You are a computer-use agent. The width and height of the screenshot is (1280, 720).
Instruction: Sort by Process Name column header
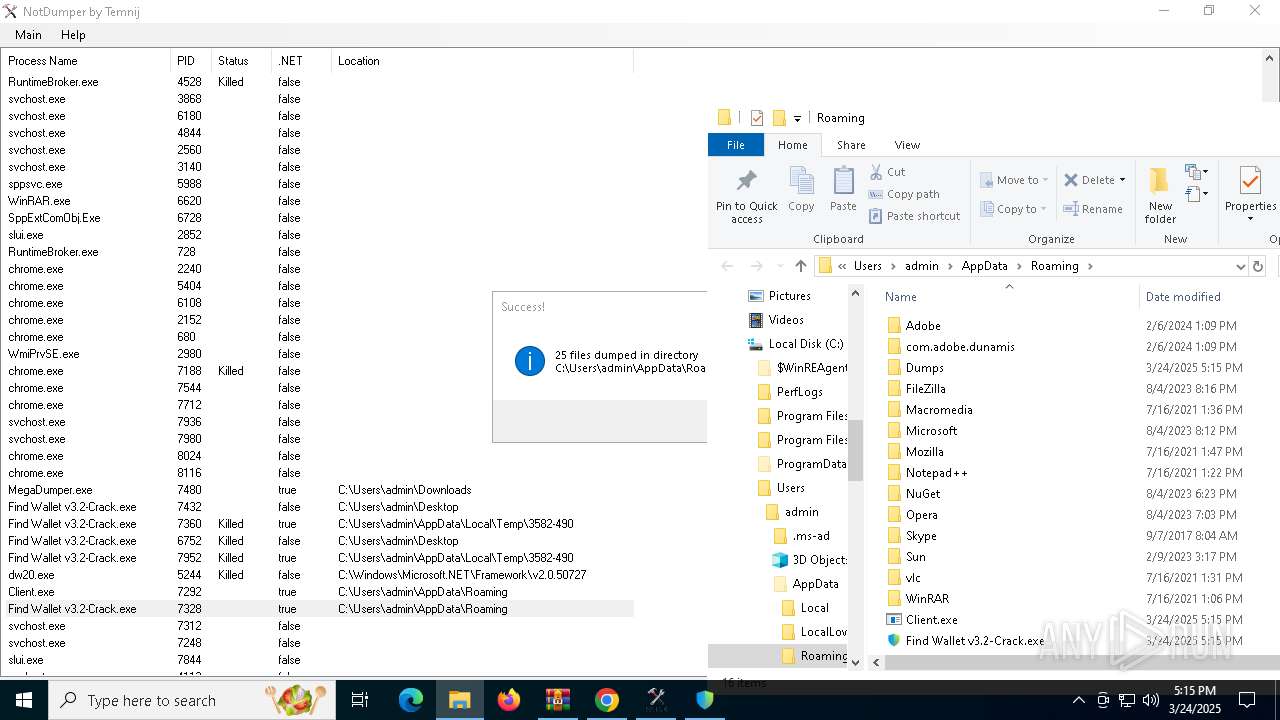(x=86, y=61)
